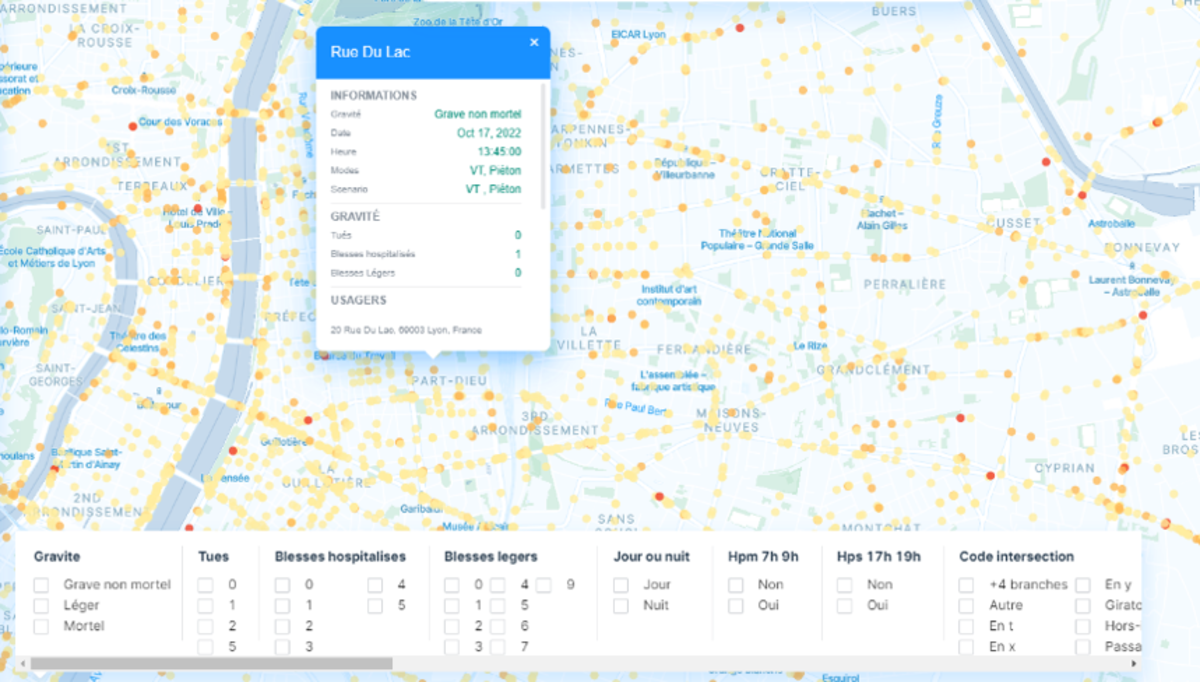
Task: Tick Blesses legers value 1
Action: 452,606
